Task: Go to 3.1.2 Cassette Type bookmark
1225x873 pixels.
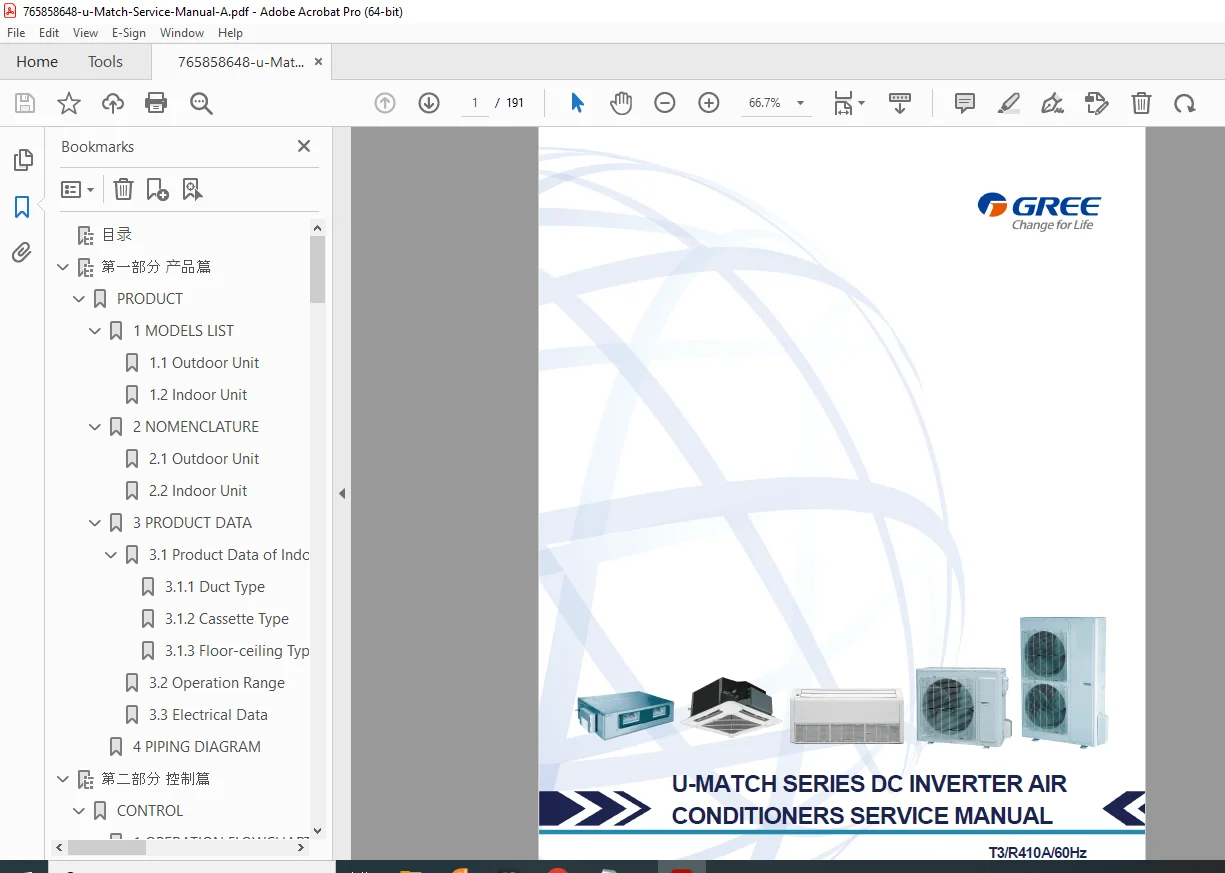Action: [227, 619]
